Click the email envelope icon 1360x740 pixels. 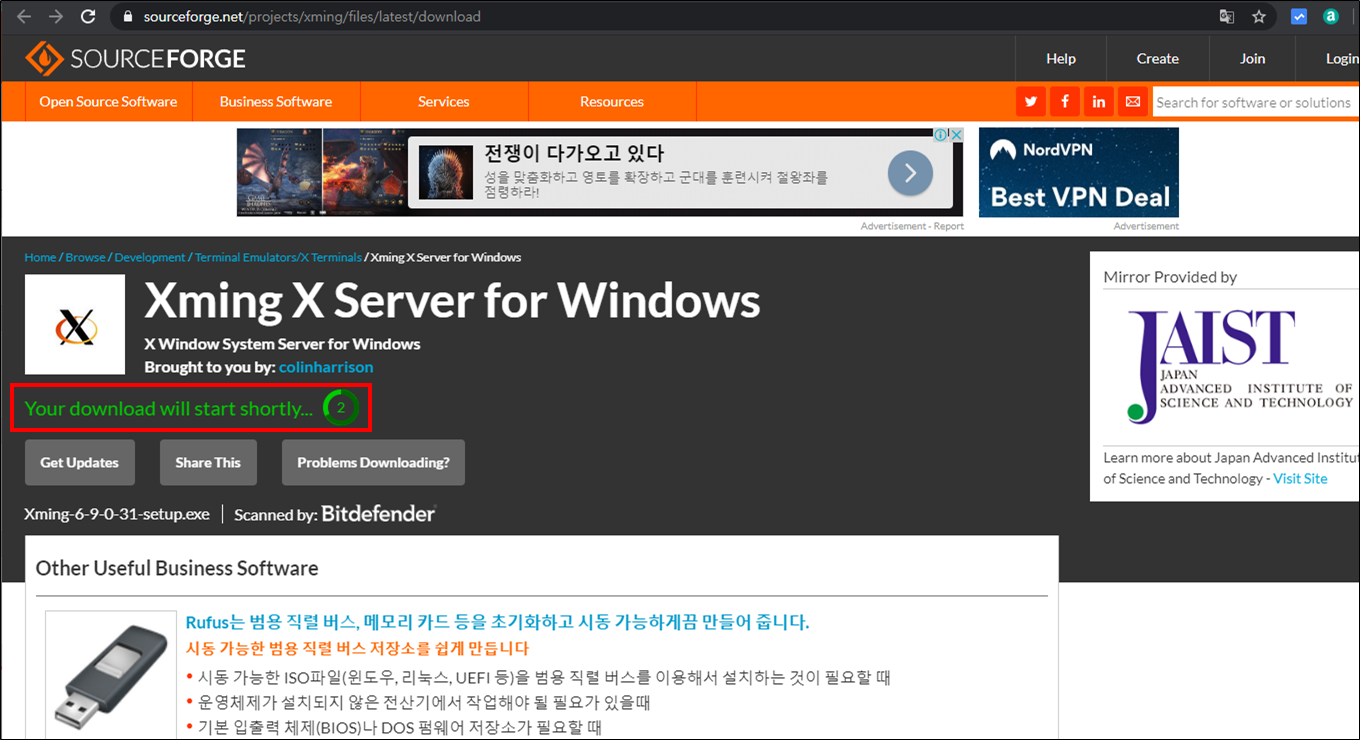coord(1133,102)
